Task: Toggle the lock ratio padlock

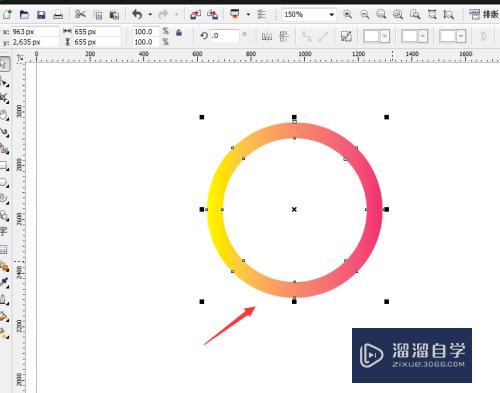Action: click(179, 33)
